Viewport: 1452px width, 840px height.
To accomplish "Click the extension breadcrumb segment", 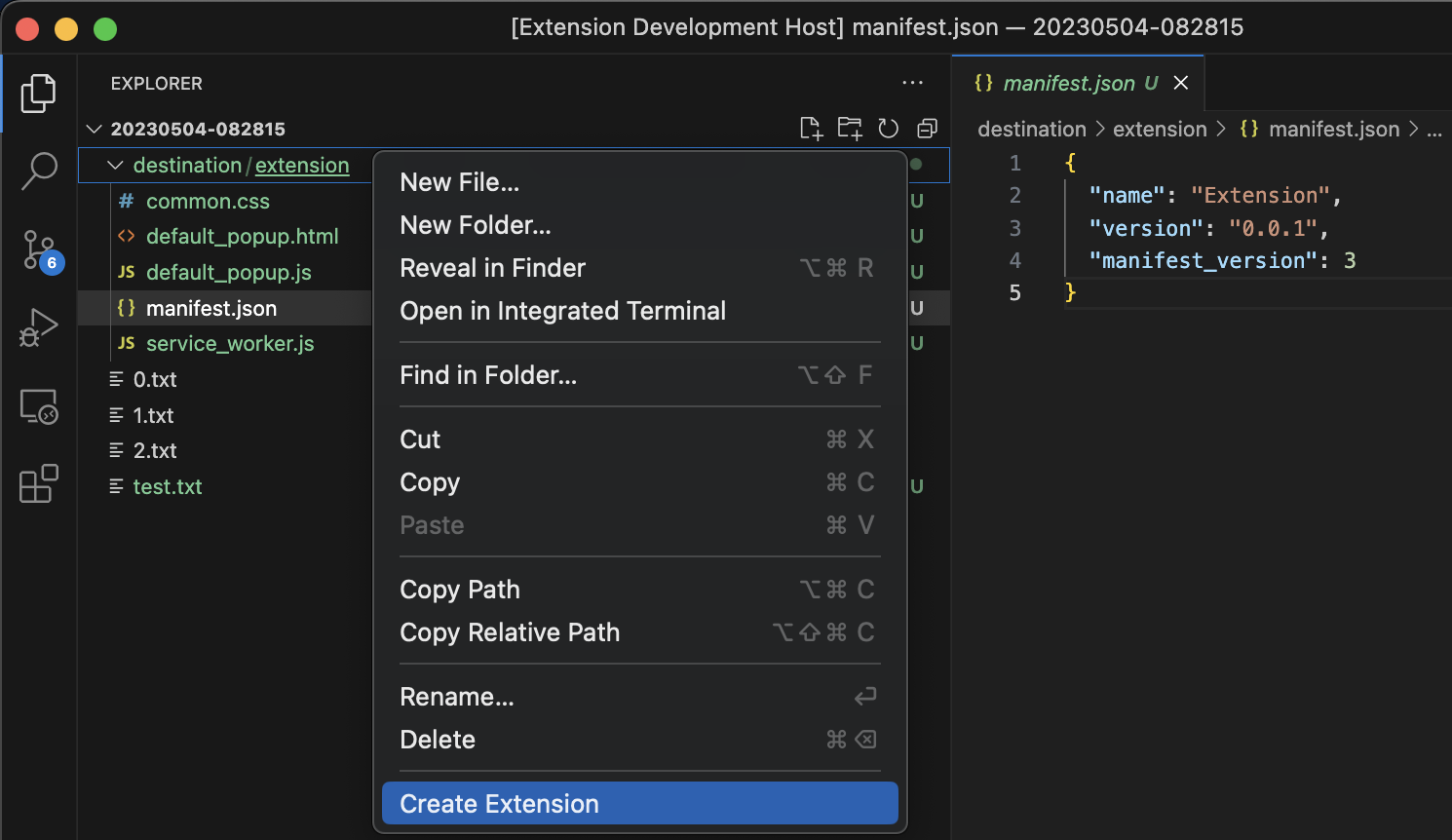I will point(1160,129).
